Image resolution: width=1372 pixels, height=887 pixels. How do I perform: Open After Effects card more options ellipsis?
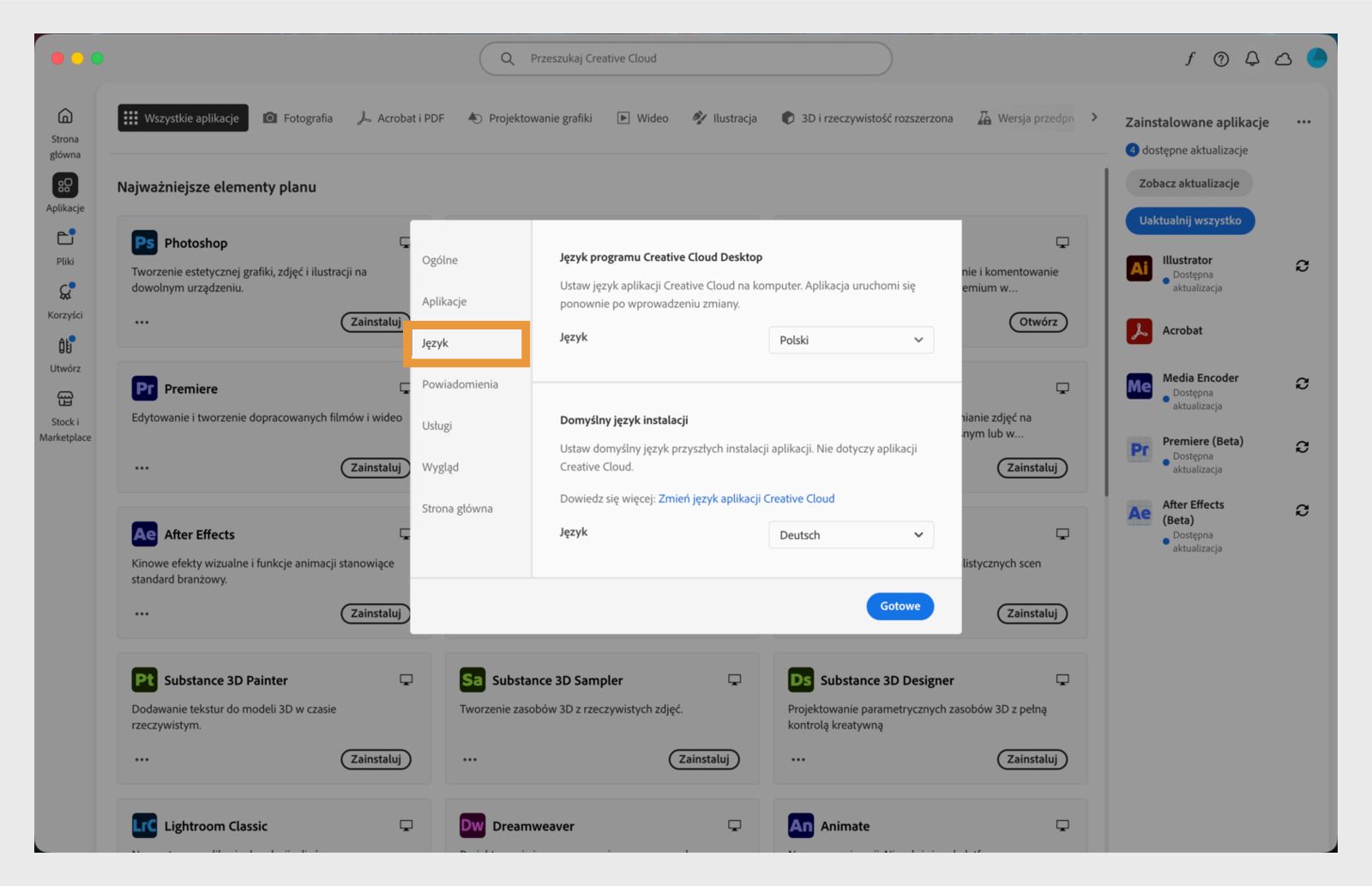142,614
